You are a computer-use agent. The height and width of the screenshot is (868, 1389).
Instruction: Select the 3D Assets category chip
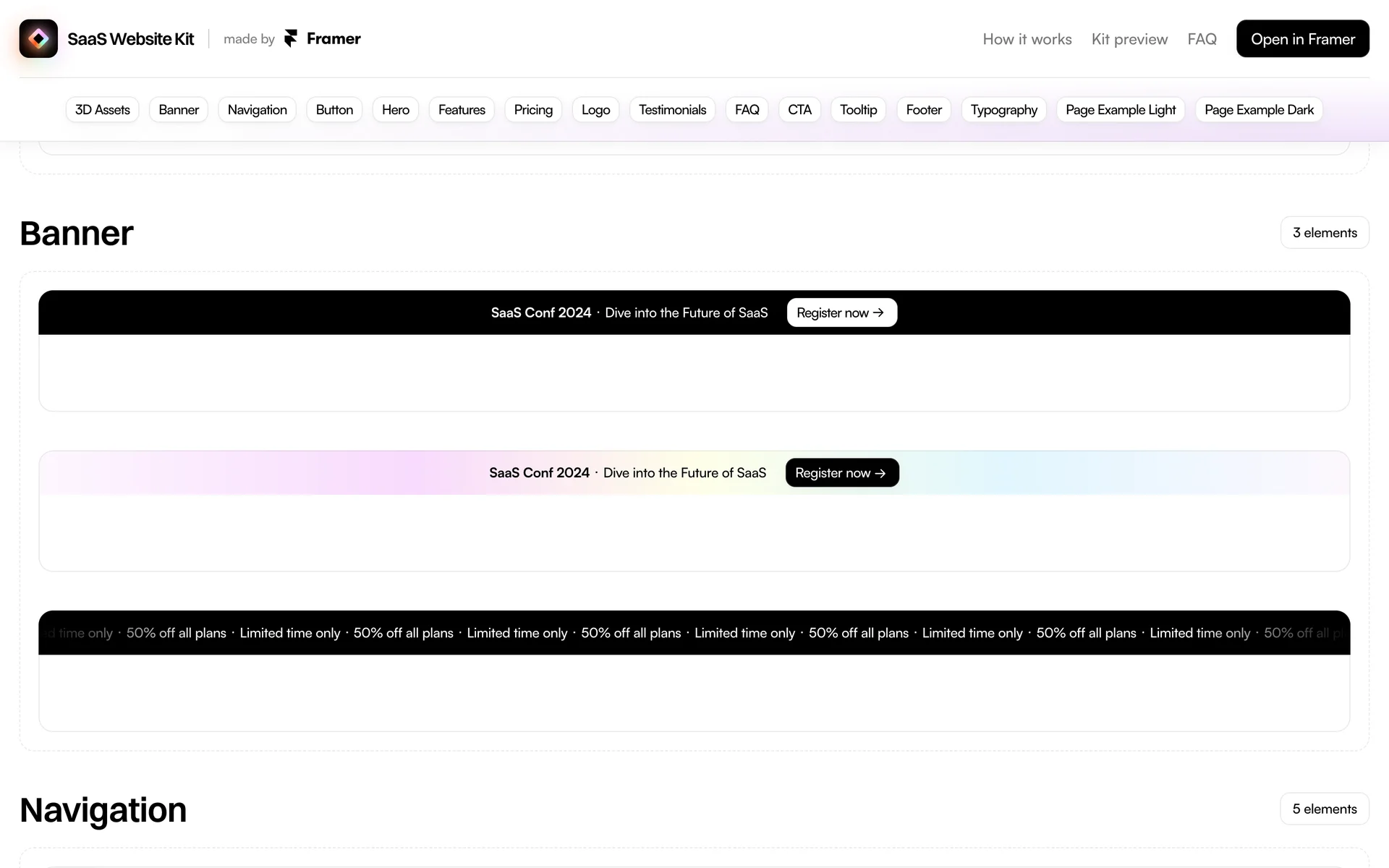(102, 110)
